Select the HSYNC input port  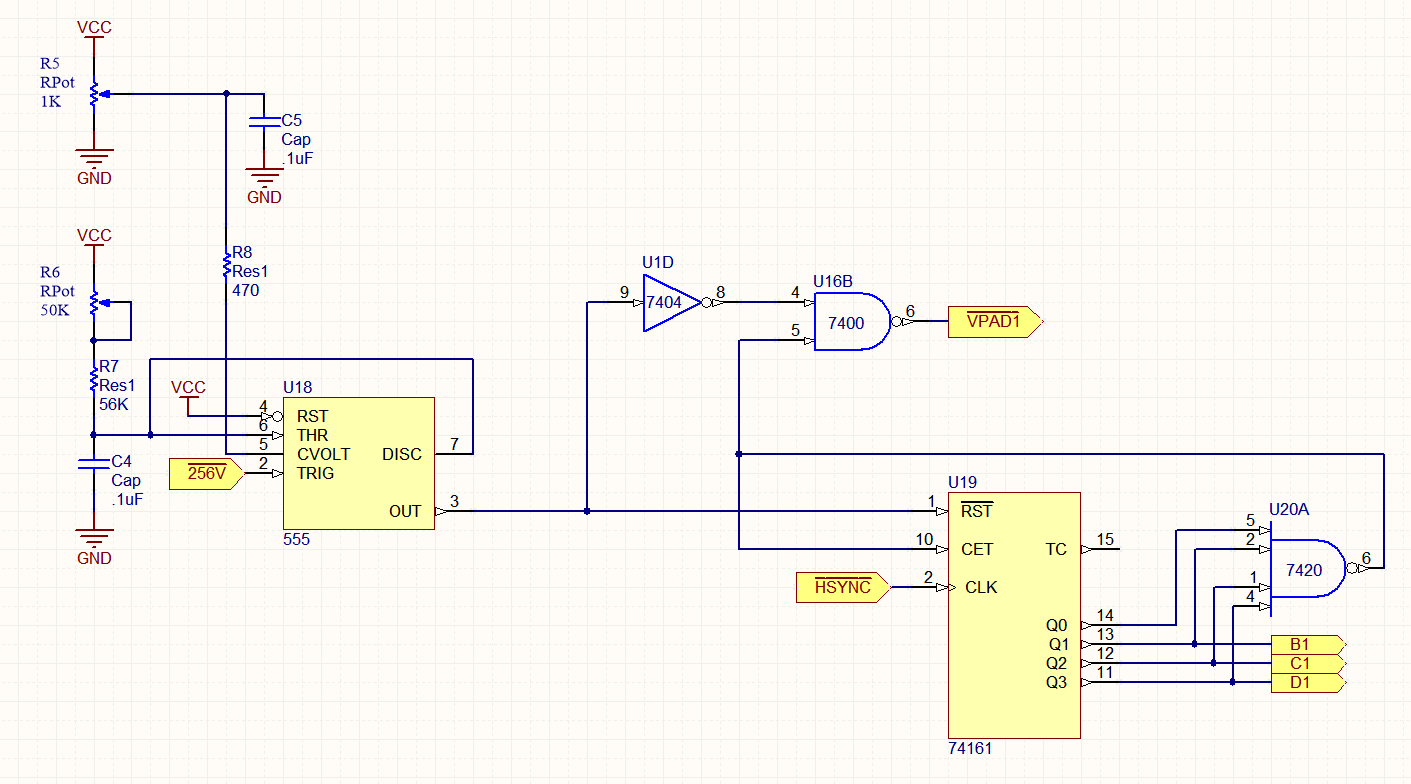tap(844, 588)
